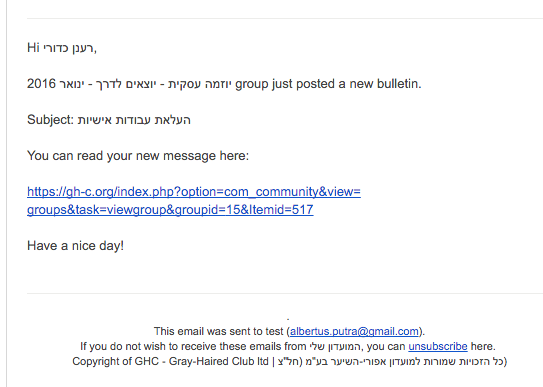Click the horizontal divider above the footer
The width and height of the screenshot is (543, 387).
[285, 294]
